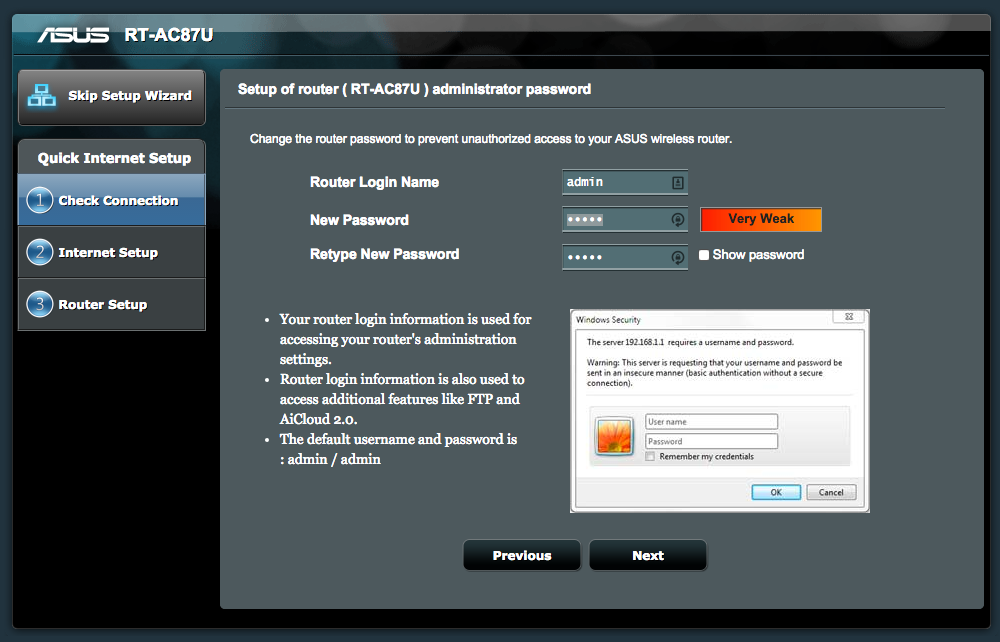
Task: Click the key icon in Retype New Password field
Action: click(677, 257)
